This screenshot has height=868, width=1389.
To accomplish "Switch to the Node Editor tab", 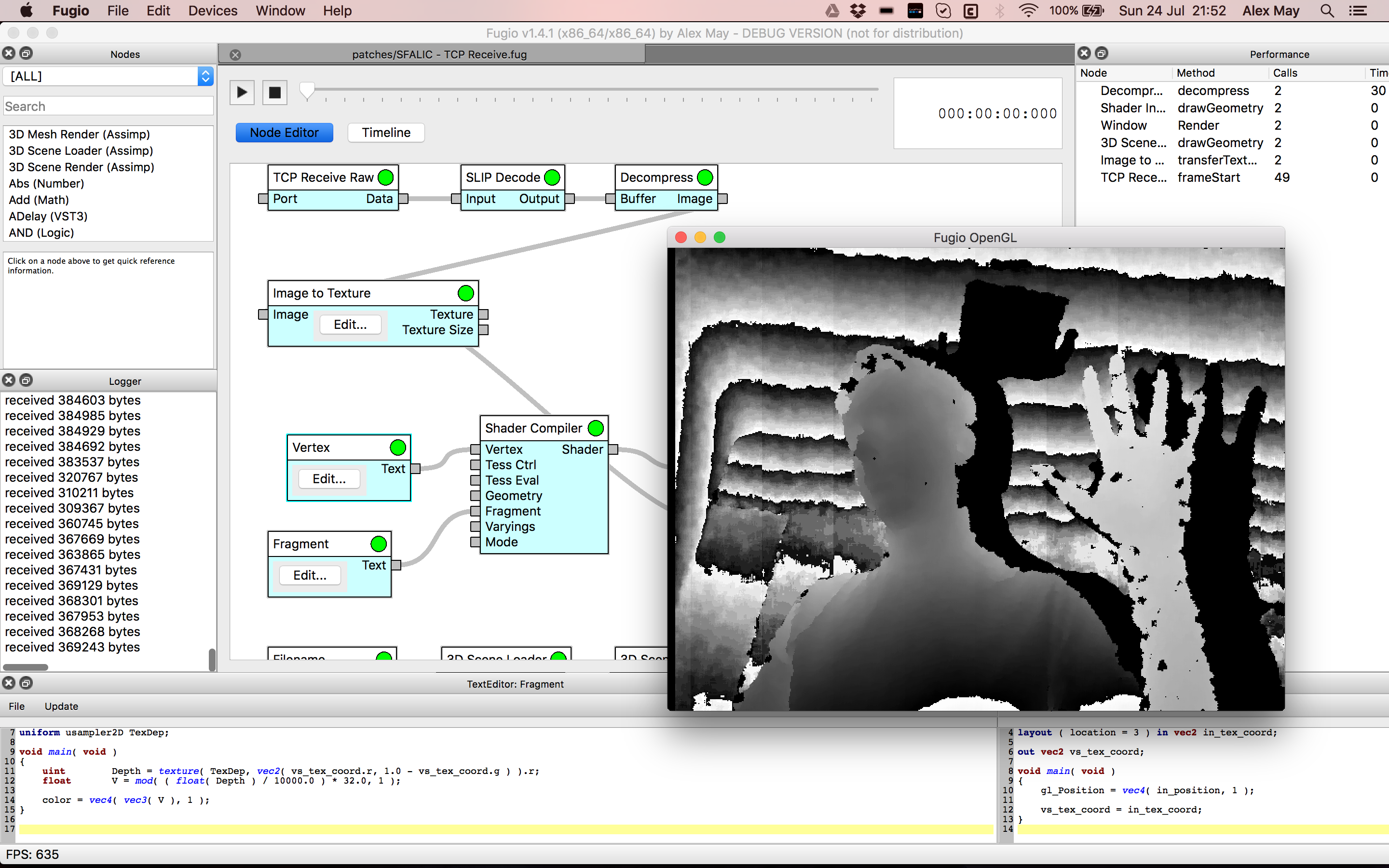I will [284, 133].
